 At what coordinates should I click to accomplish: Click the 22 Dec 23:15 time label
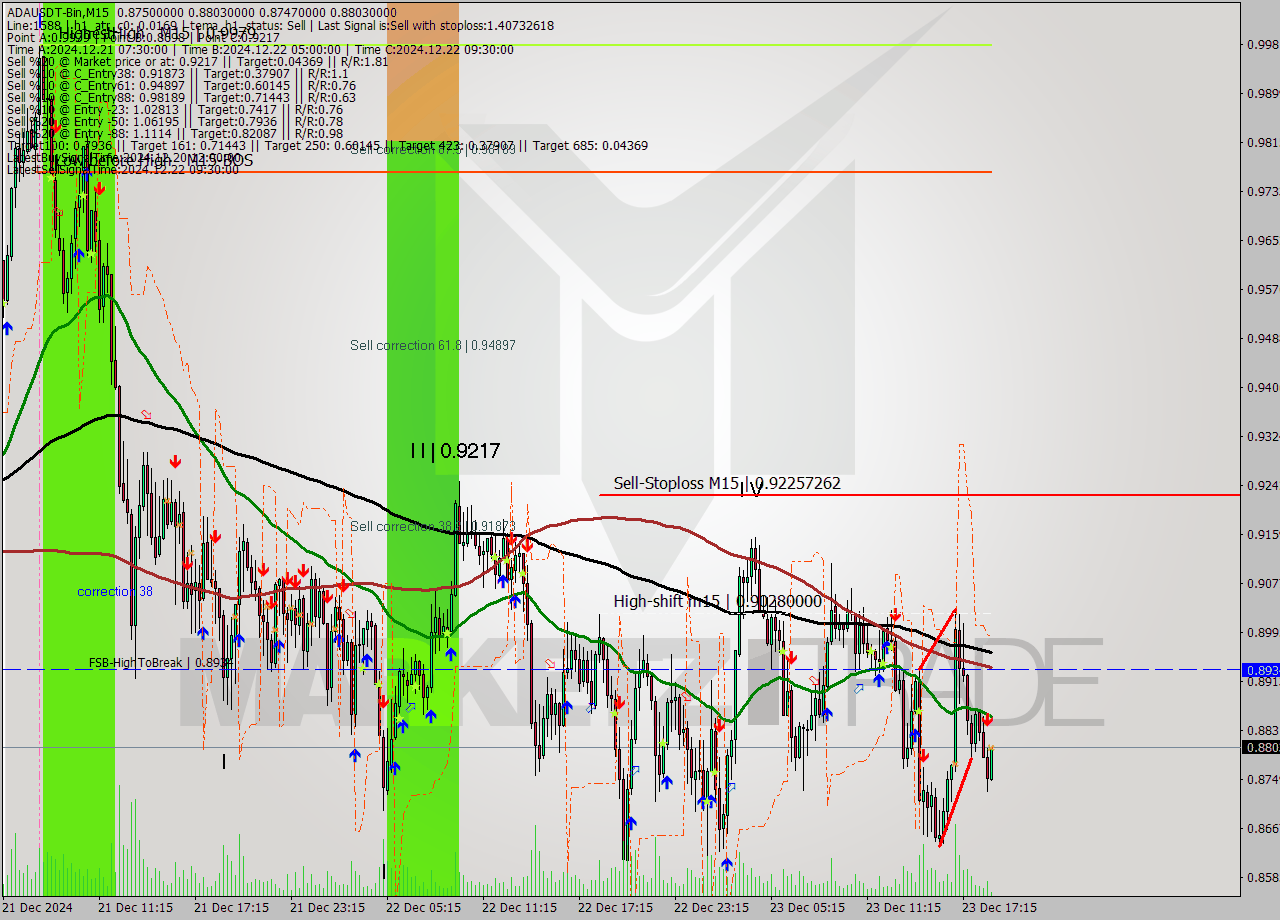click(x=711, y=908)
